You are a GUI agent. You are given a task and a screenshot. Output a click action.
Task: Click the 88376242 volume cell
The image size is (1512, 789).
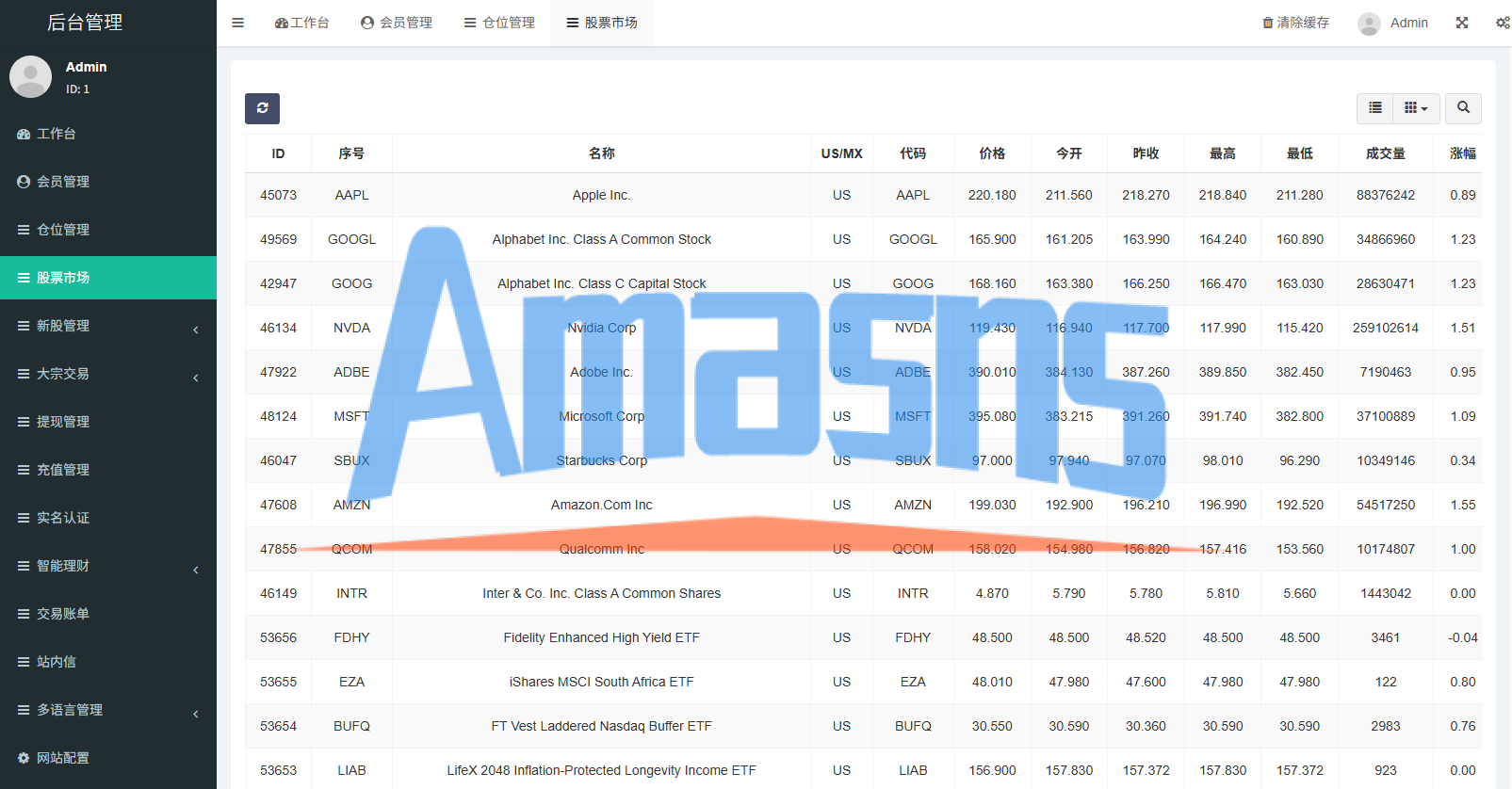point(1386,195)
